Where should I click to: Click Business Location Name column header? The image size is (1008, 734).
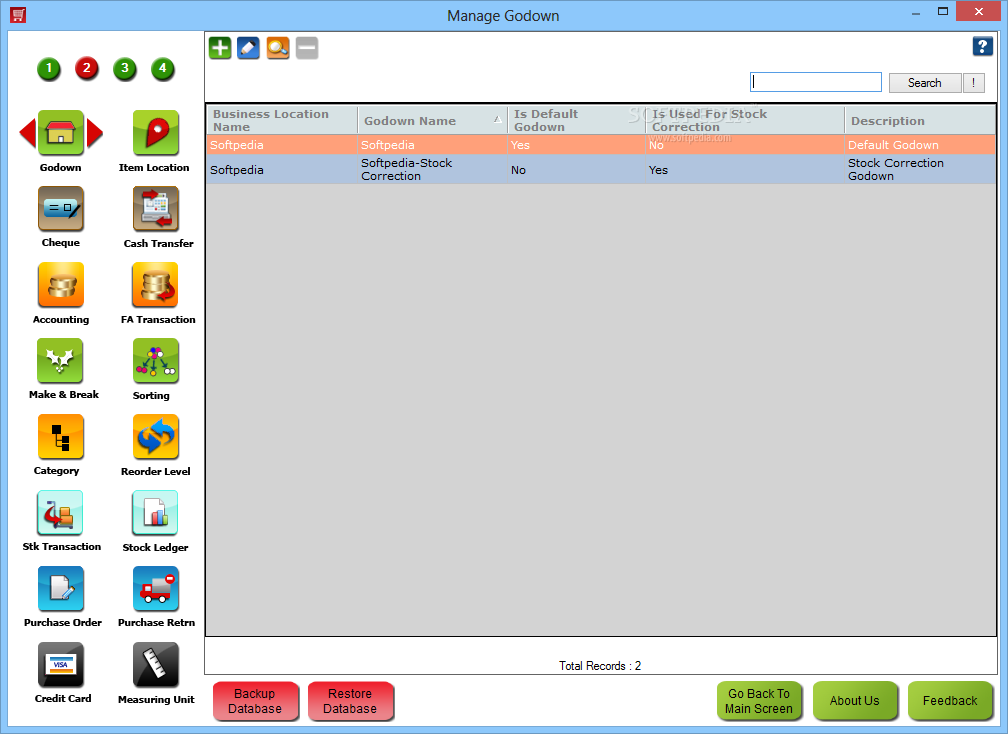tap(282, 120)
